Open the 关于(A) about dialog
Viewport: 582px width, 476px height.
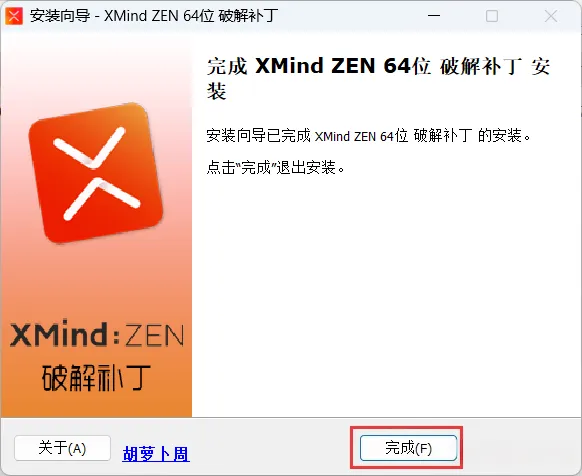click(62, 448)
